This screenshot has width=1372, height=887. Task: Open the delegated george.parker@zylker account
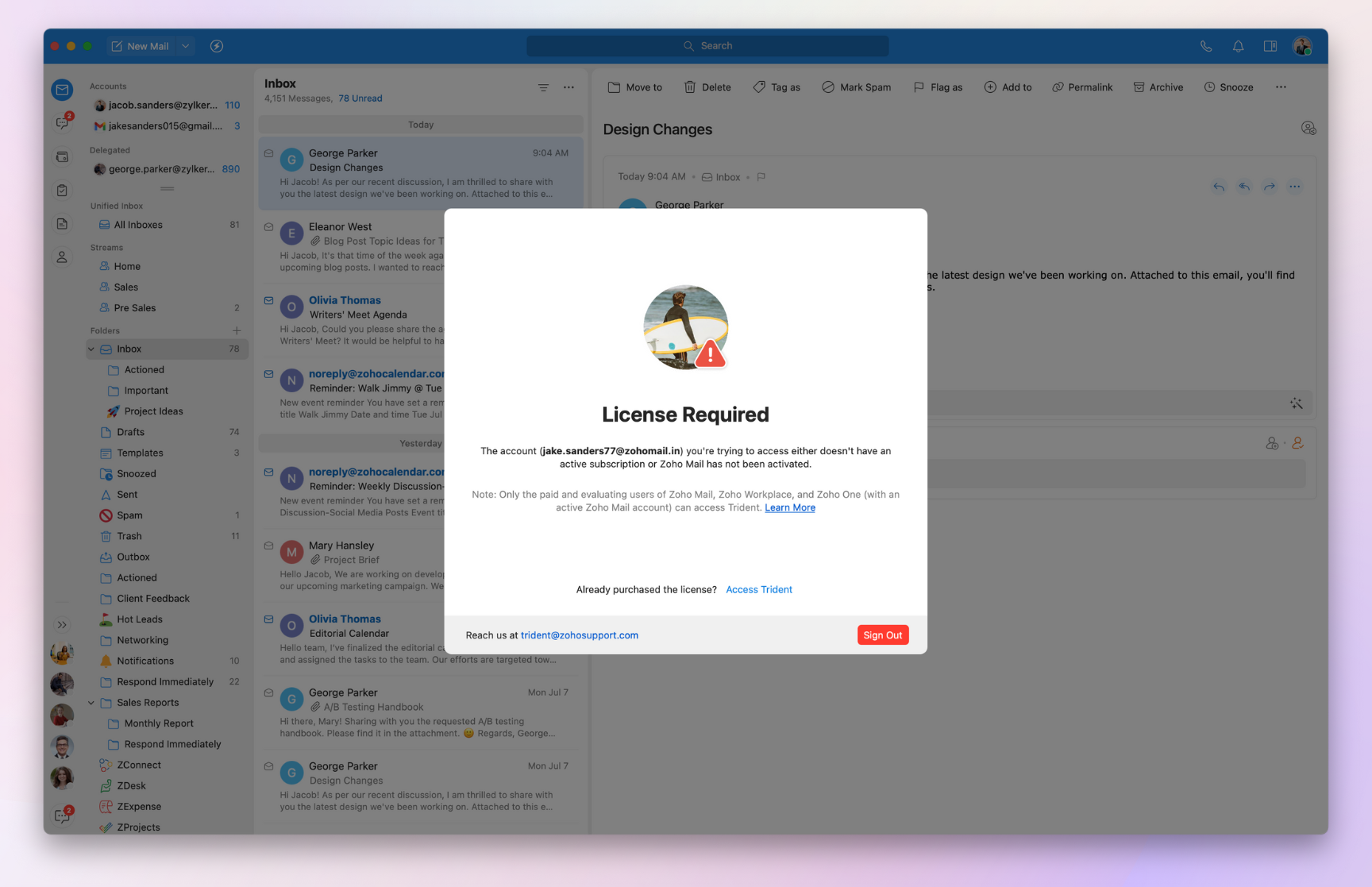167,169
